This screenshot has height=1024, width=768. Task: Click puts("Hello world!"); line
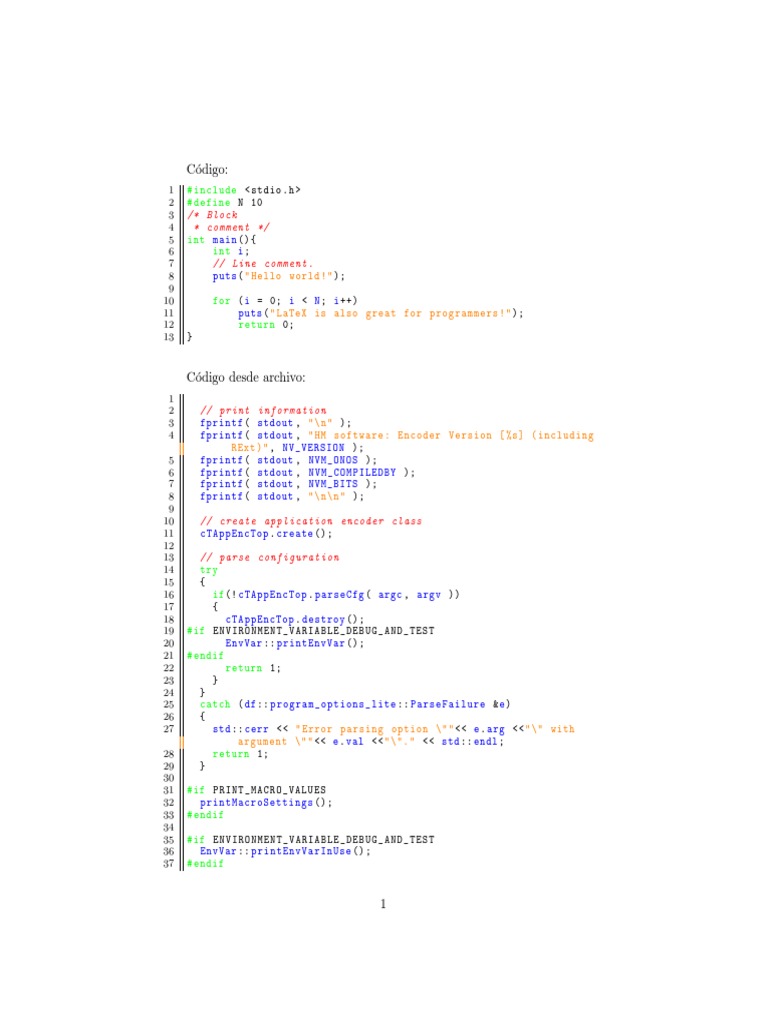(278, 276)
